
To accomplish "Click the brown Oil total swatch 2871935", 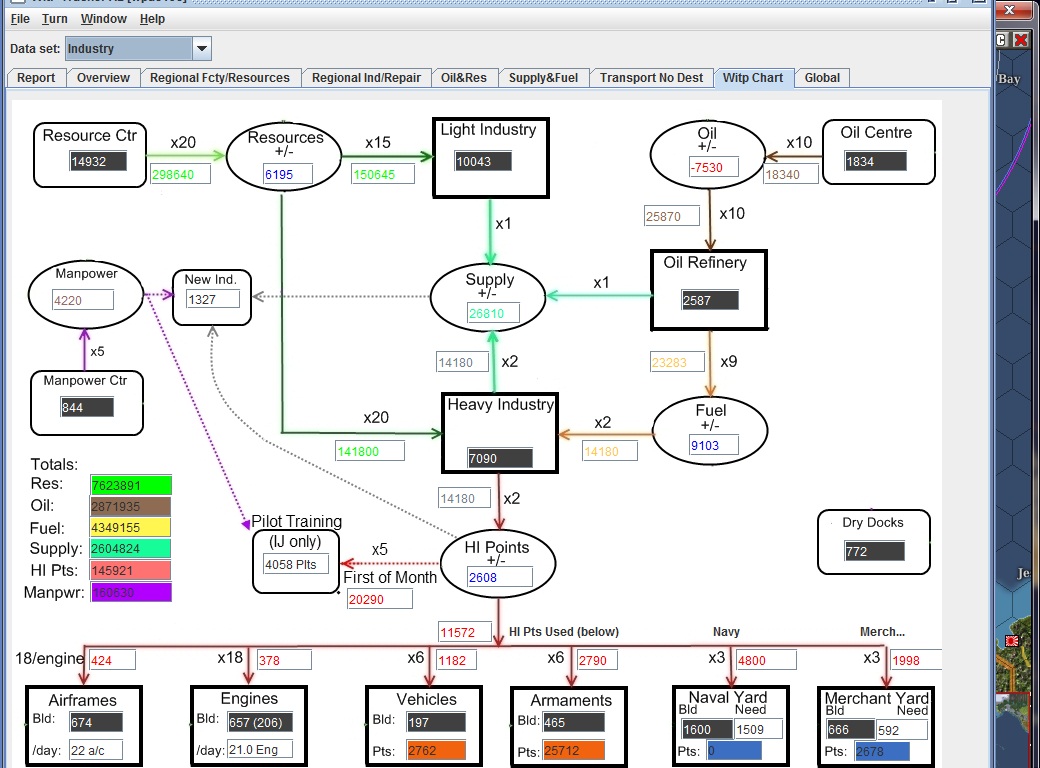I will 131,507.
